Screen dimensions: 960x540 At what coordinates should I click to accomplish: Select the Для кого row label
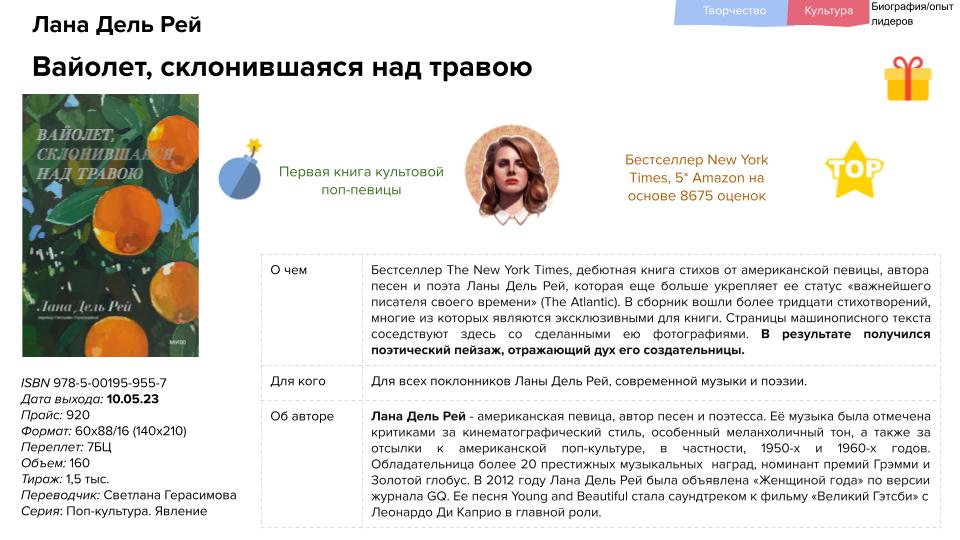tap(293, 381)
